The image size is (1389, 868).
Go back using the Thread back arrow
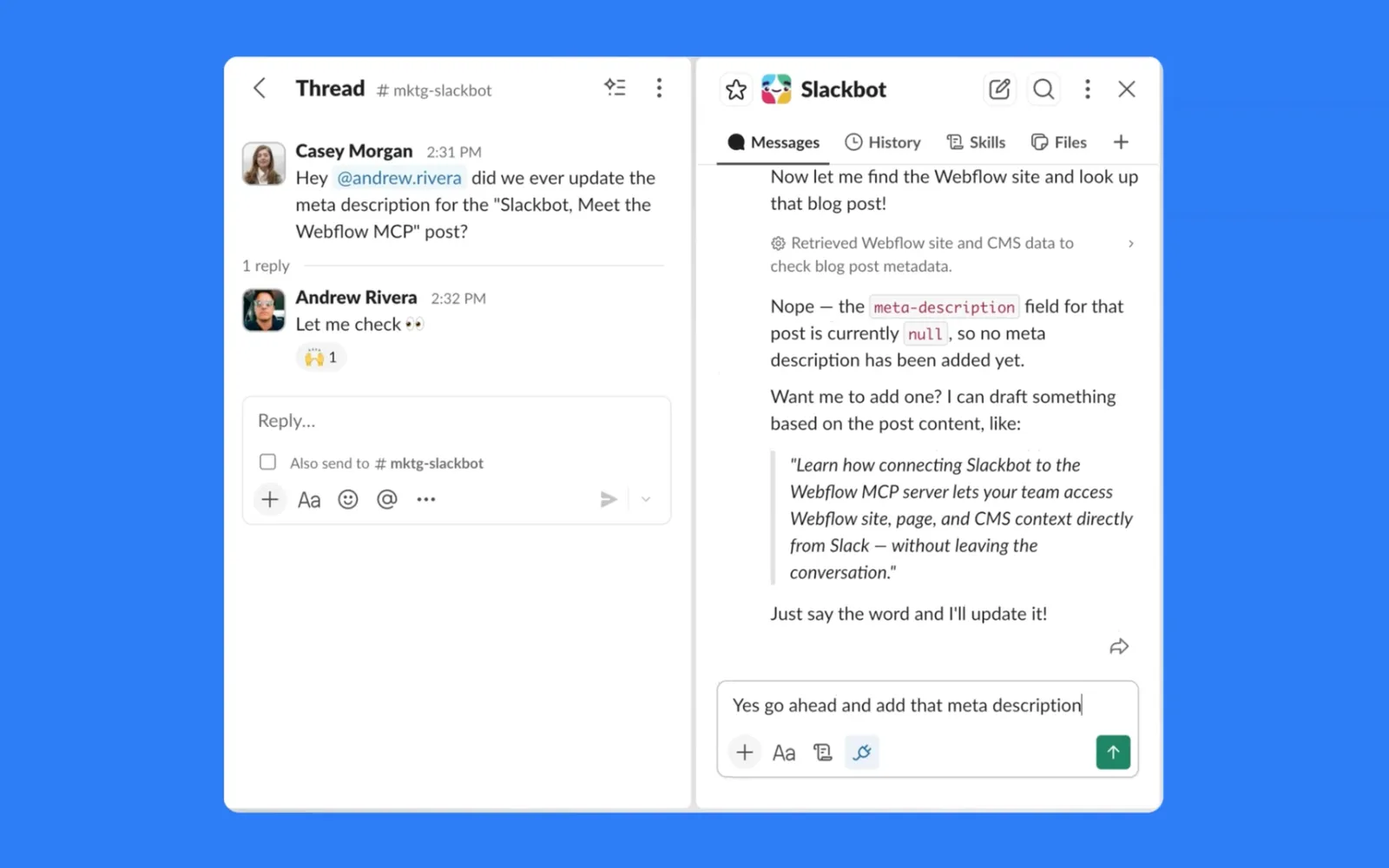(x=260, y=89)
